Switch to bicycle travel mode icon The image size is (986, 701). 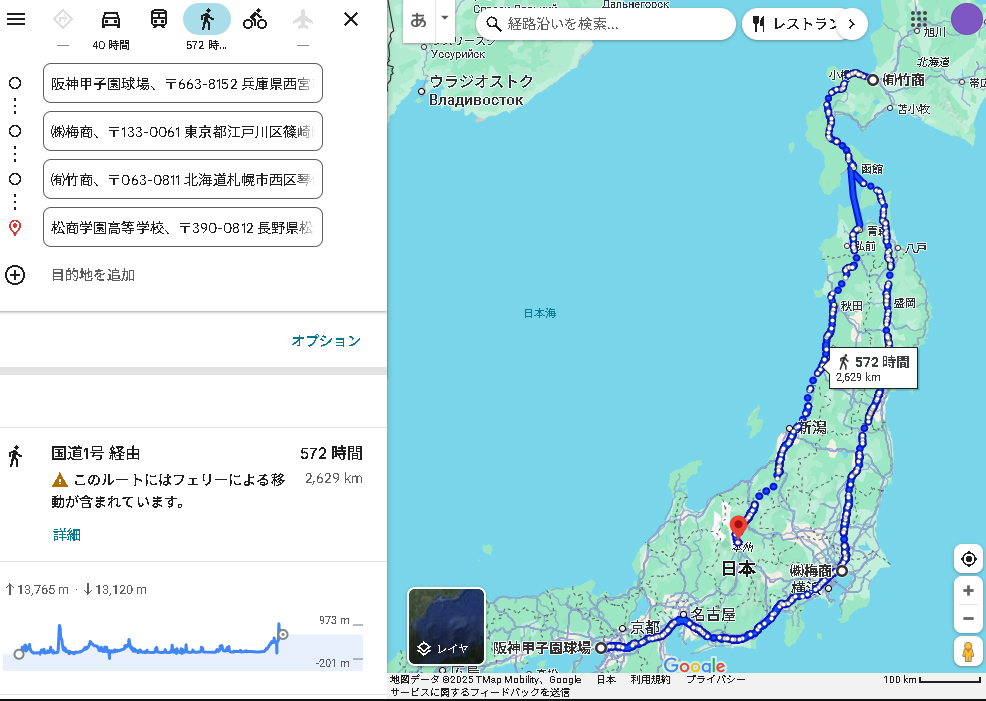(x=255, y=19)
